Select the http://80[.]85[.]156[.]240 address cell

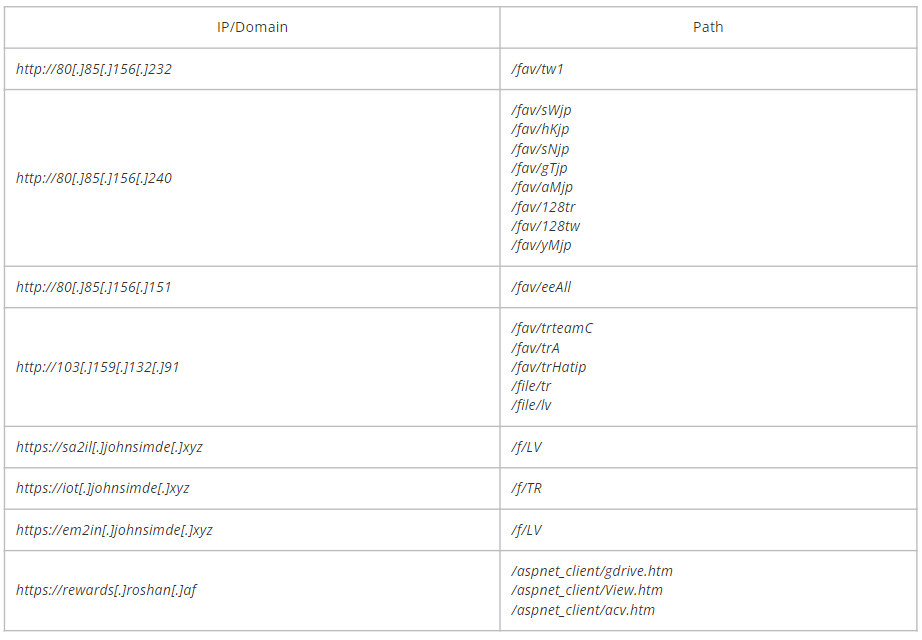pyautogui.click(x=94, y=178)
